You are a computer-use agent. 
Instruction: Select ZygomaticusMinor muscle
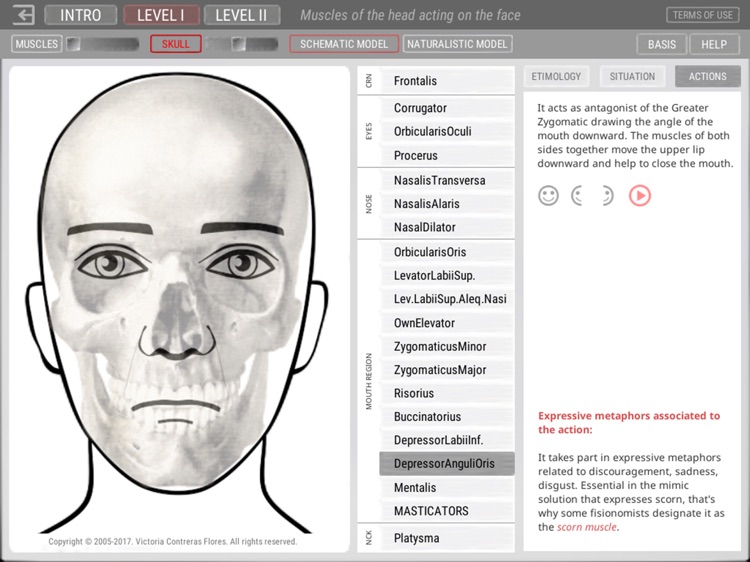(x=447, y=346)
